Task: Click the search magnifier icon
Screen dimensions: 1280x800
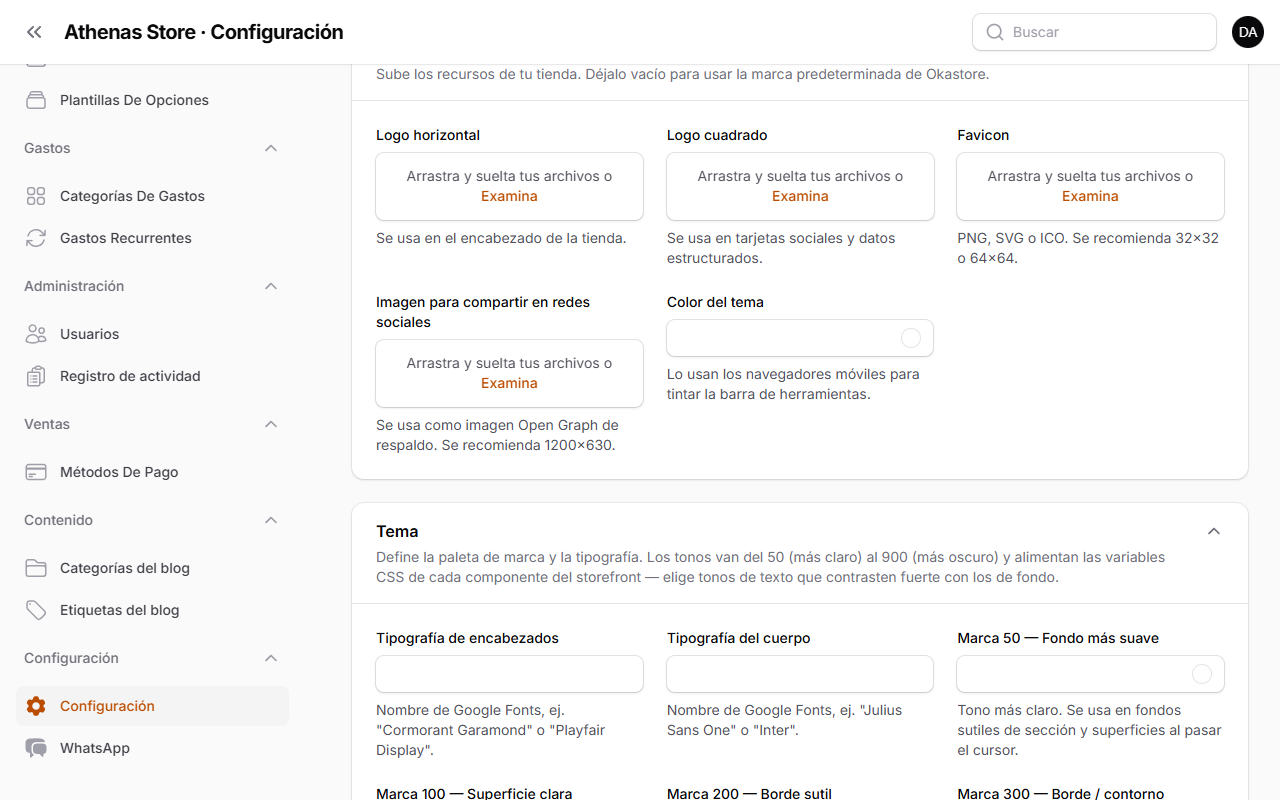Action: [x=994, y=32]
